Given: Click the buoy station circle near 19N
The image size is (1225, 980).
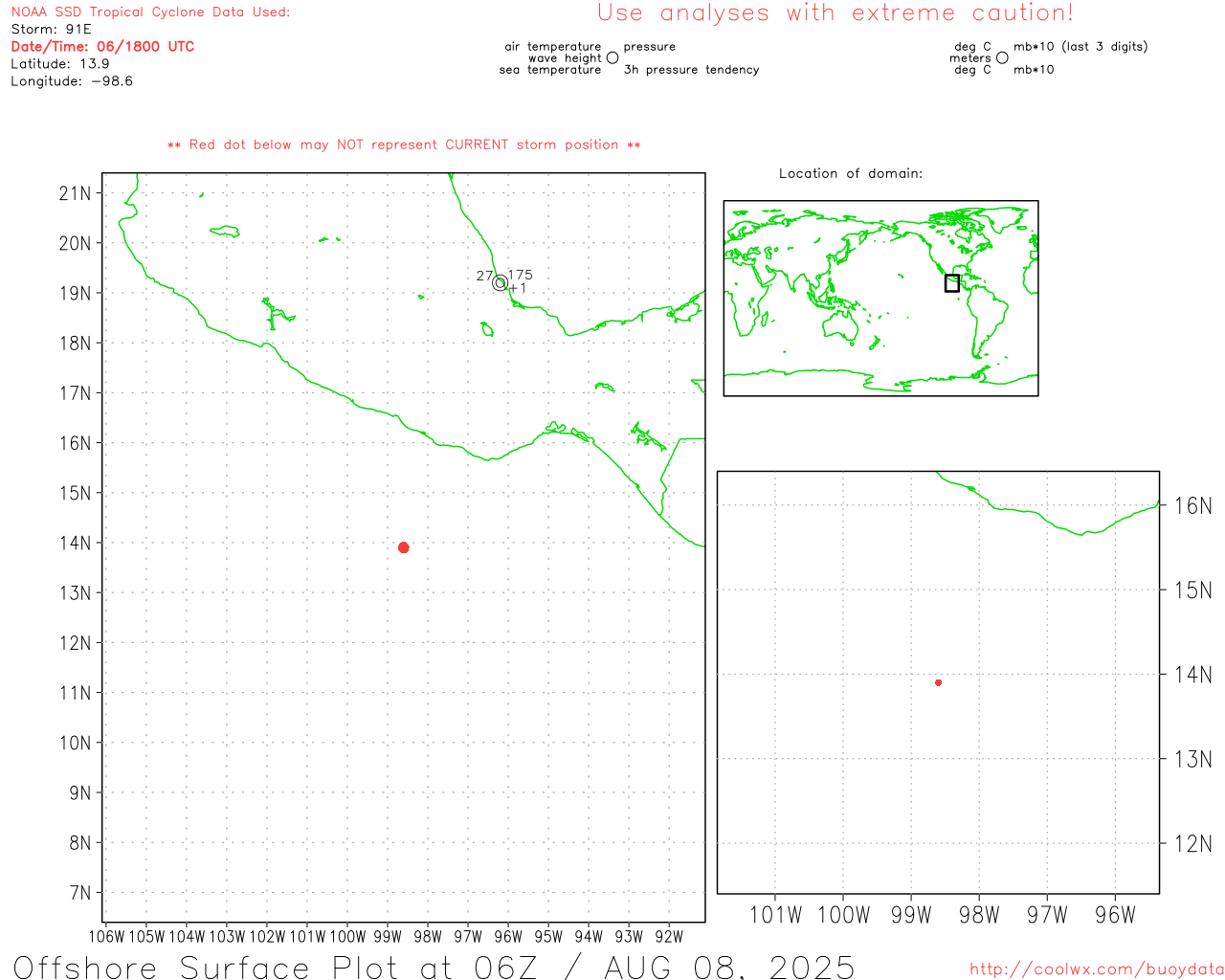Looking at the screenshot, I should pos(500,282).
